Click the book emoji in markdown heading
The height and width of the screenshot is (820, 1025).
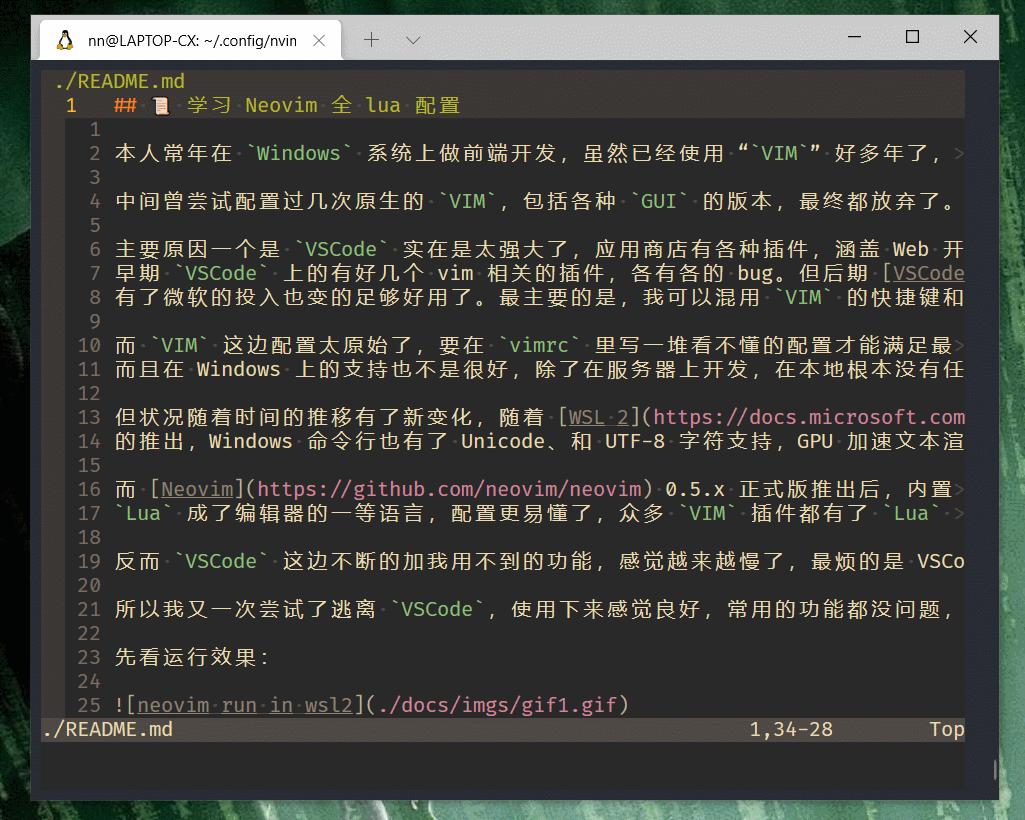pyautogui.click(x=160, y=104)
